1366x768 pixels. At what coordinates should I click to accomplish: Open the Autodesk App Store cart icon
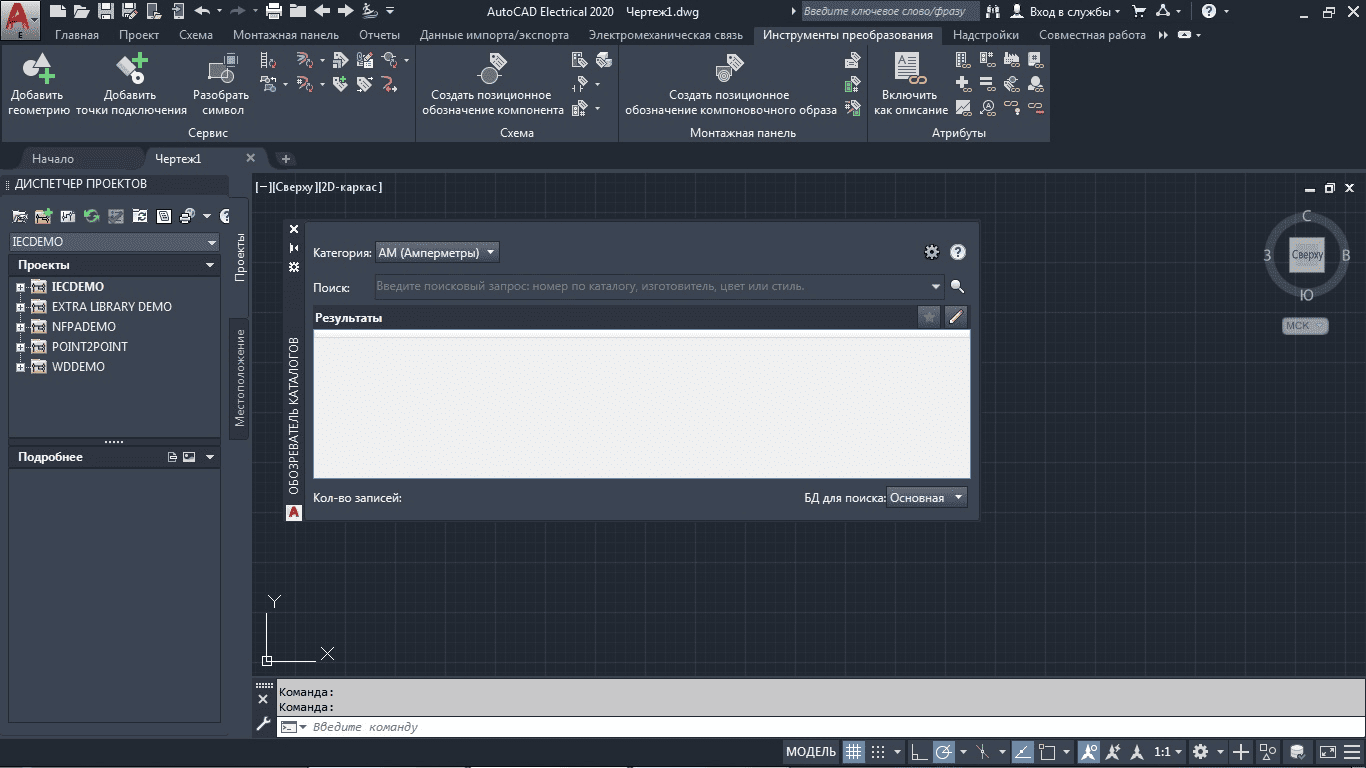click(1139, 11)
